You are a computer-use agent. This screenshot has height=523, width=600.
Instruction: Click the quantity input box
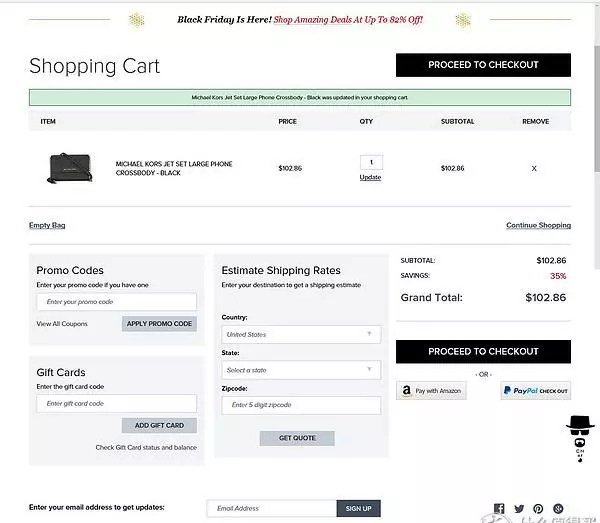pyautogui.click(x=371, y=162)
